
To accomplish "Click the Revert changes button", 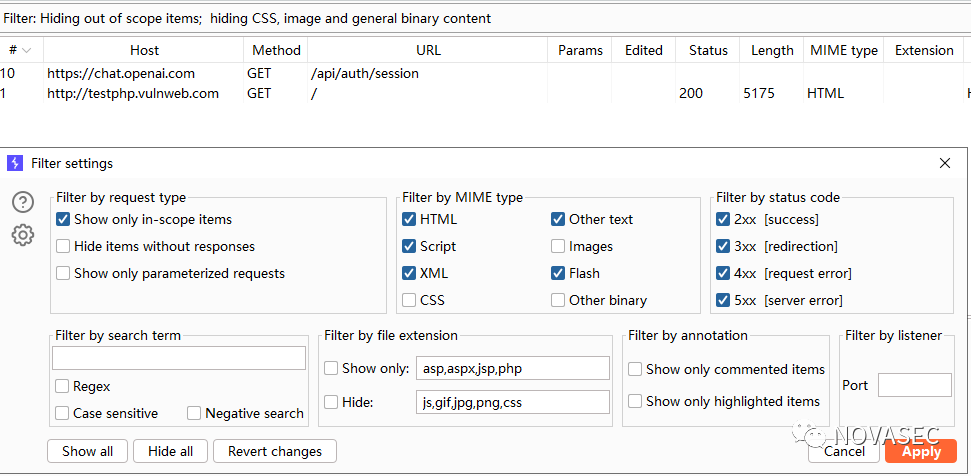I will (275, 451).
